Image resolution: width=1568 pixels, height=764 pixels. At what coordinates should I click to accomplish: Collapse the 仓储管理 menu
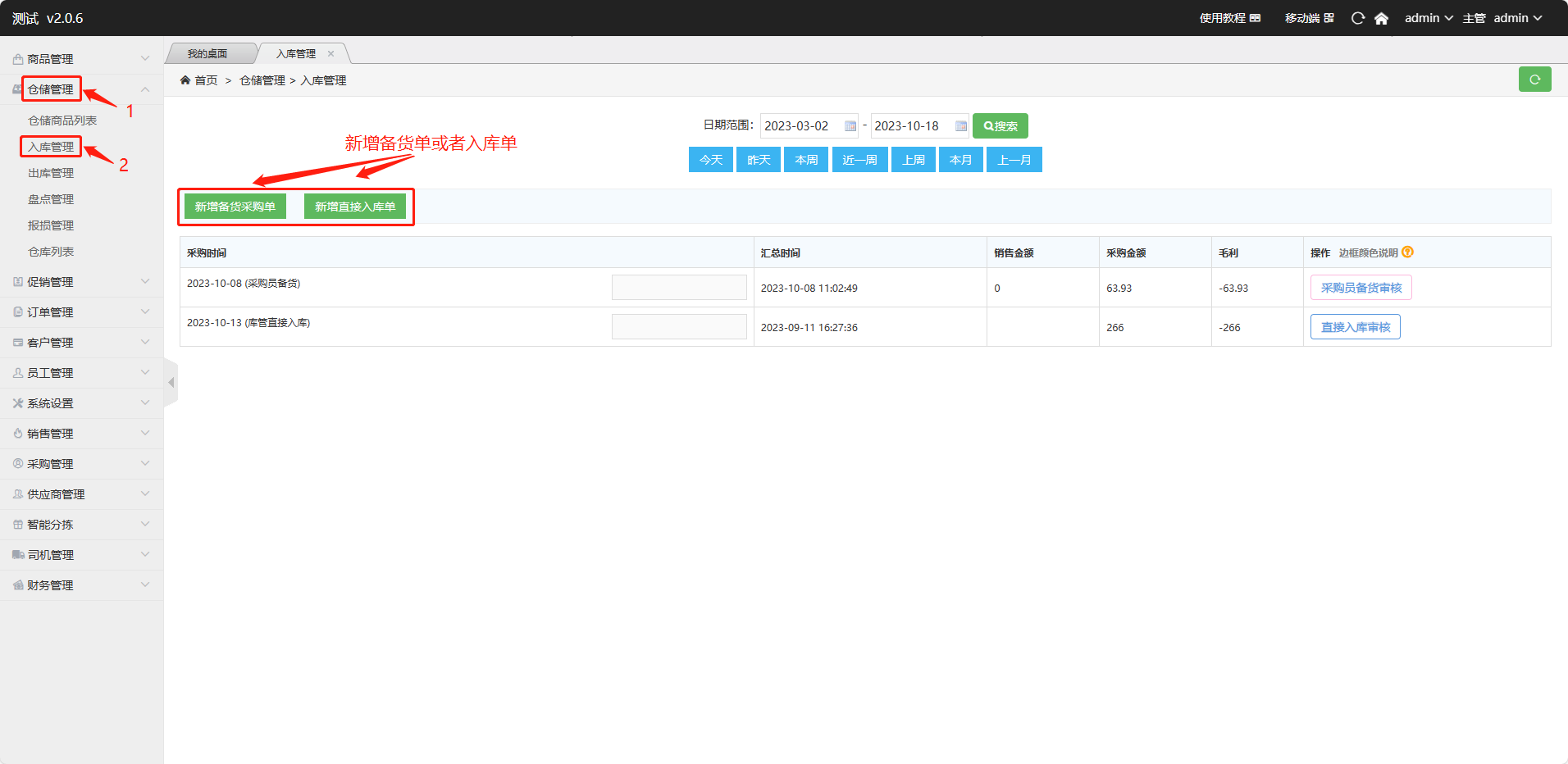pos(144,89)
